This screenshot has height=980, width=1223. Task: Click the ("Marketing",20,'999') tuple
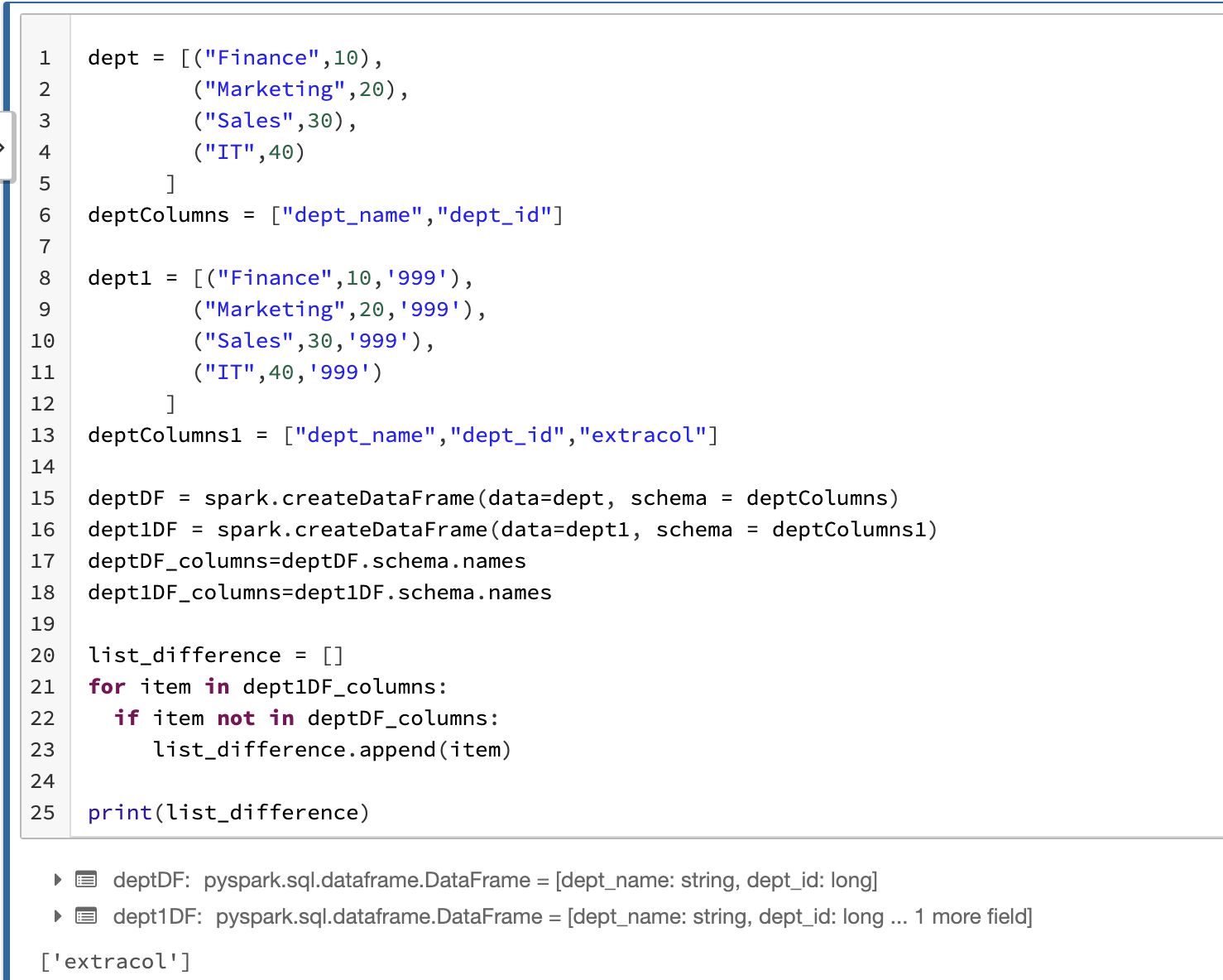333,309
